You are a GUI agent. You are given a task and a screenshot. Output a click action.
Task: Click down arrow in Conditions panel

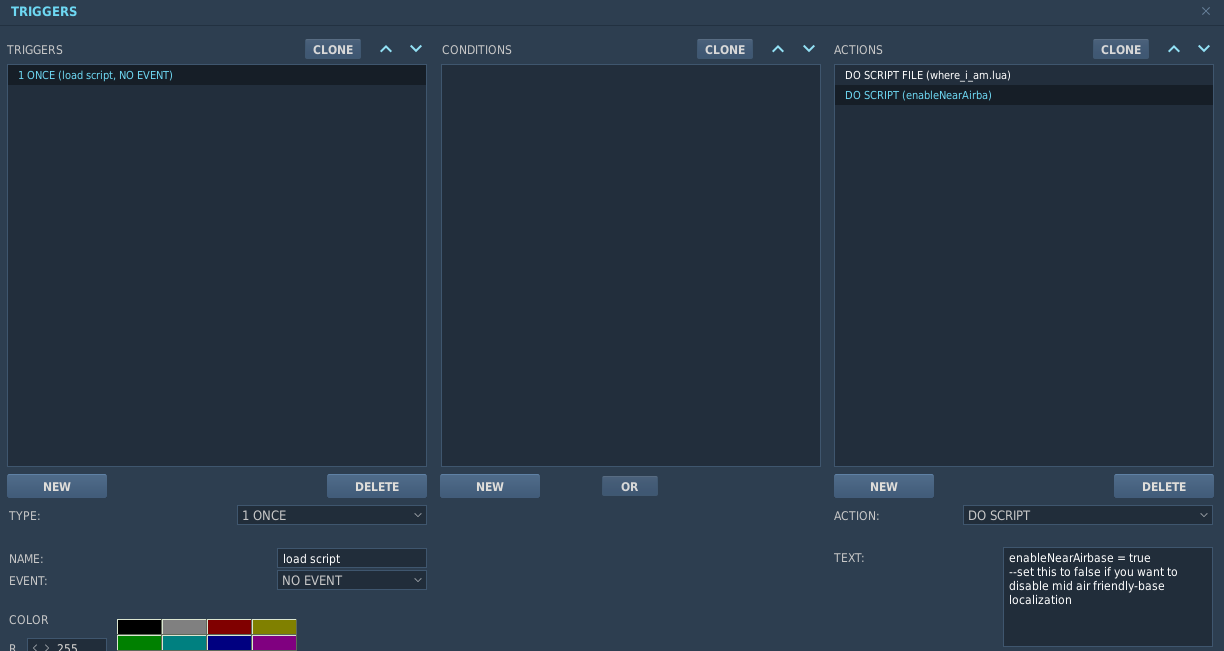click(809, 49)
